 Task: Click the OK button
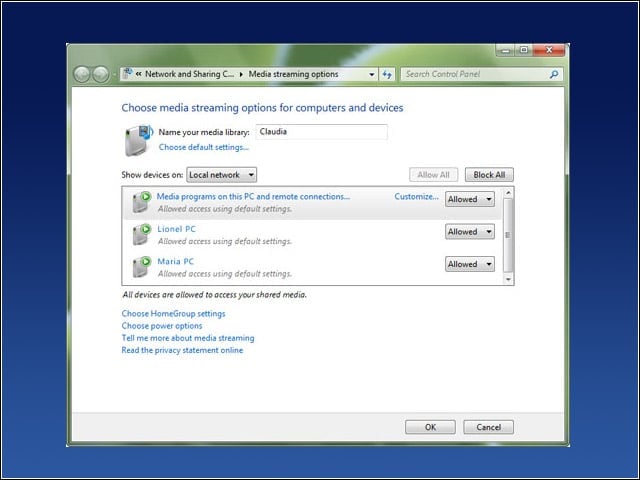click(430, 427)
